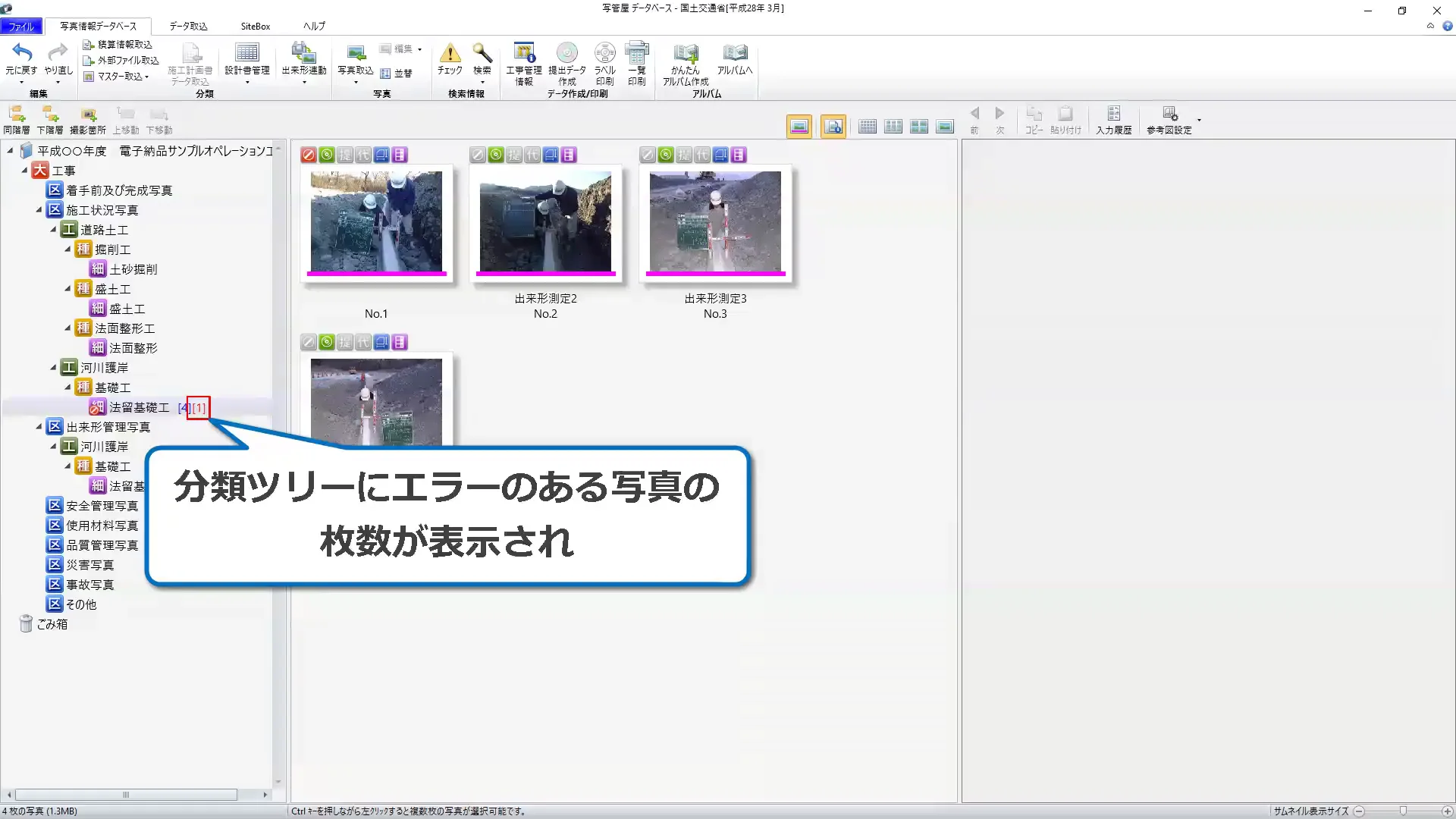Select 土砂掘削 tree item
The width and height of the screenshot is (1456, 819).
tap(124, 269)
